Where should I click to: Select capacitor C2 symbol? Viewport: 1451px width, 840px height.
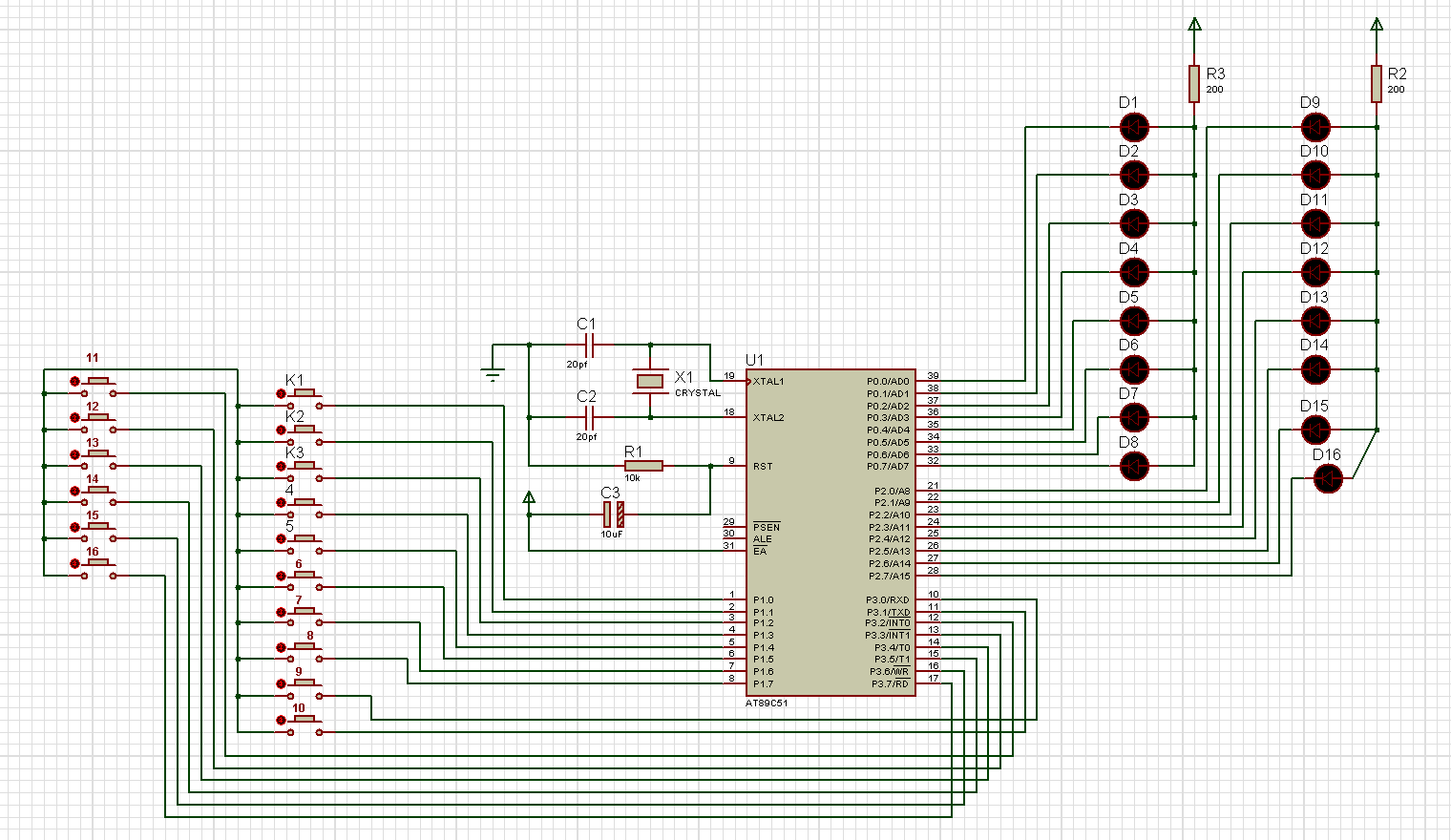tap(589, 417)
